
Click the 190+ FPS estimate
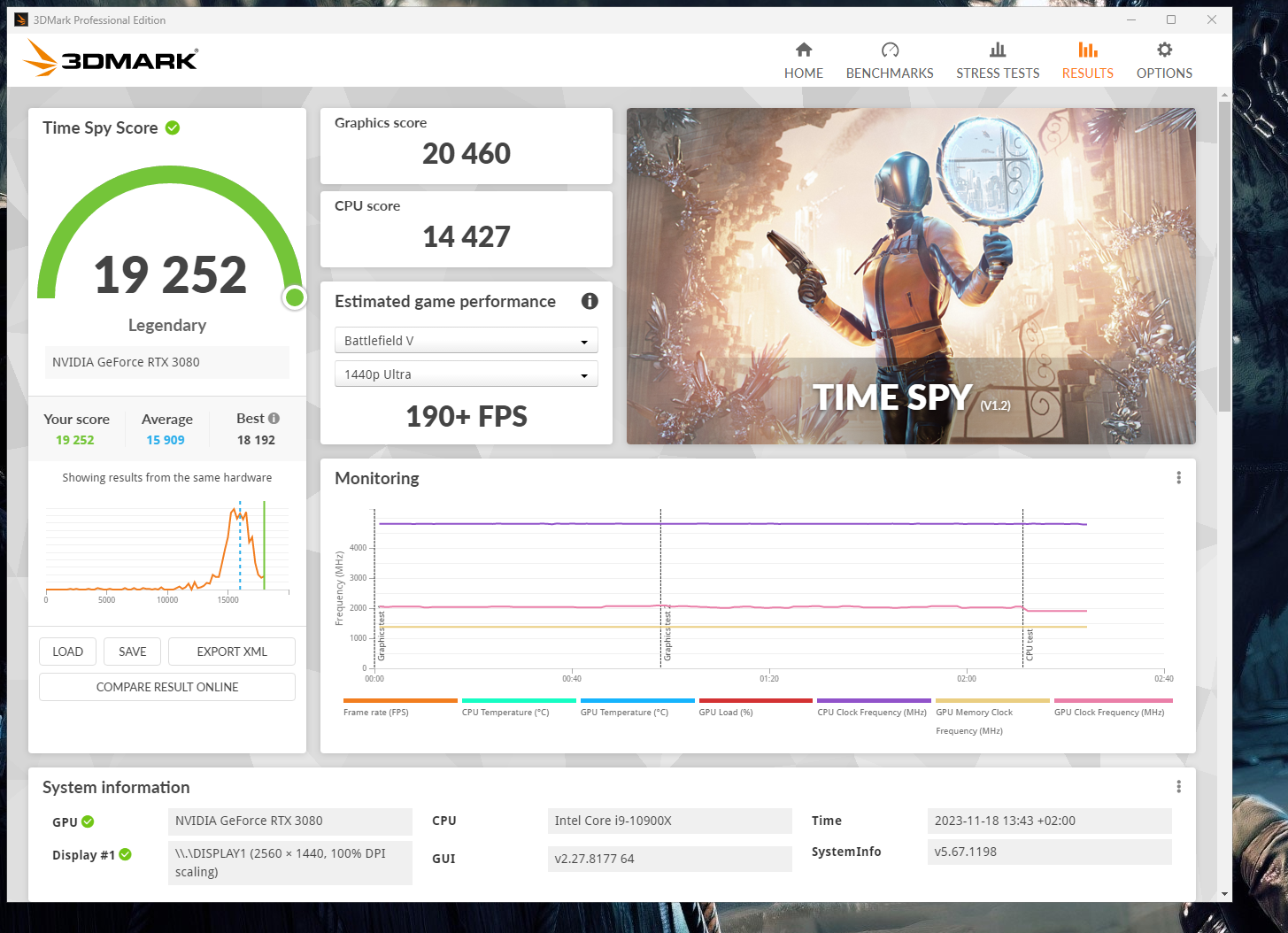tap(467, 417)
